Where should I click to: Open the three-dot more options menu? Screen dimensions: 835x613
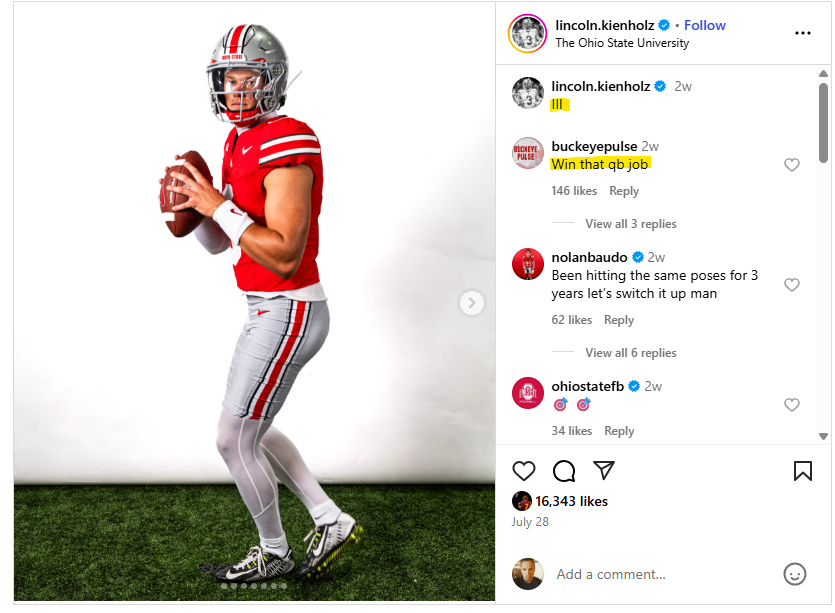click(x=802, y=33)
